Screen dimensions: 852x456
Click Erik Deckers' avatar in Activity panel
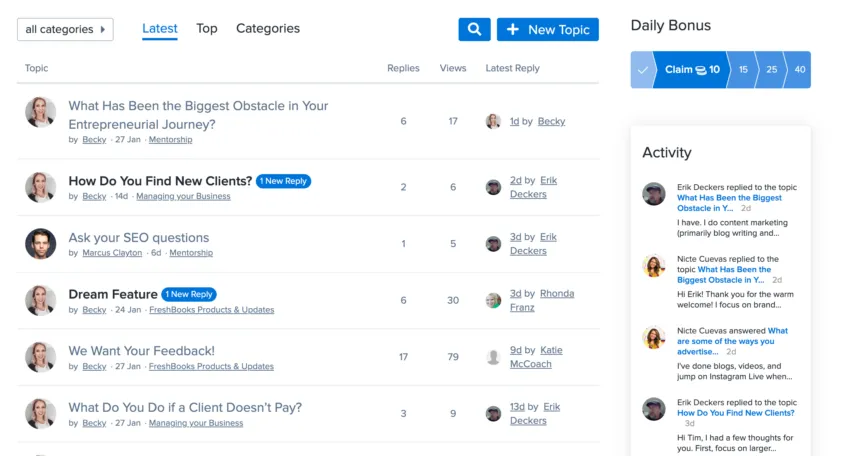(654, 194)
